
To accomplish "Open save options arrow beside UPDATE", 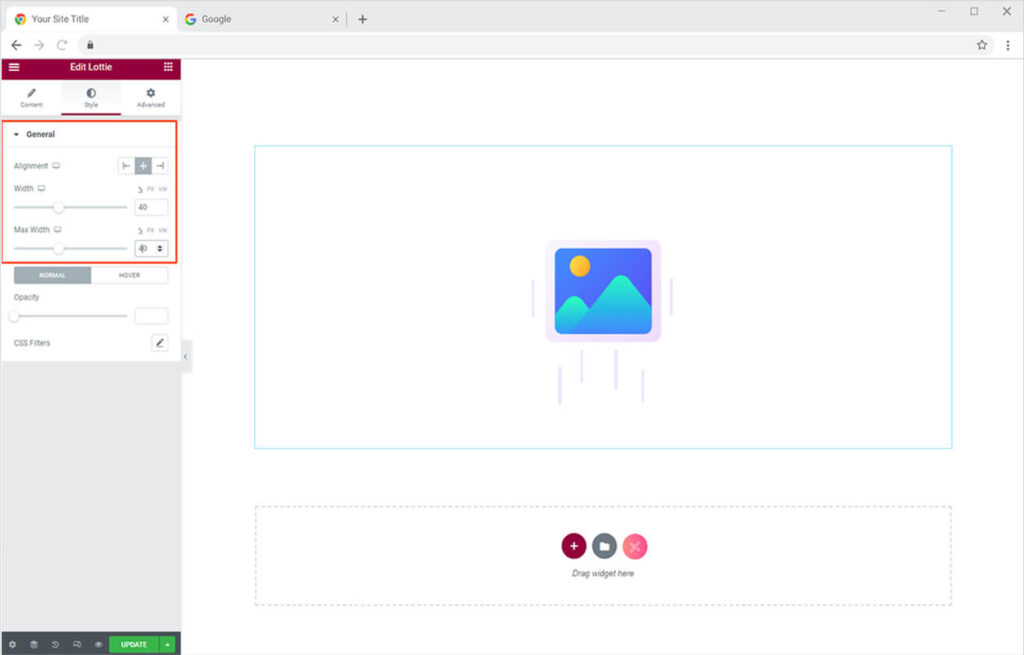I will pos(168,645).
